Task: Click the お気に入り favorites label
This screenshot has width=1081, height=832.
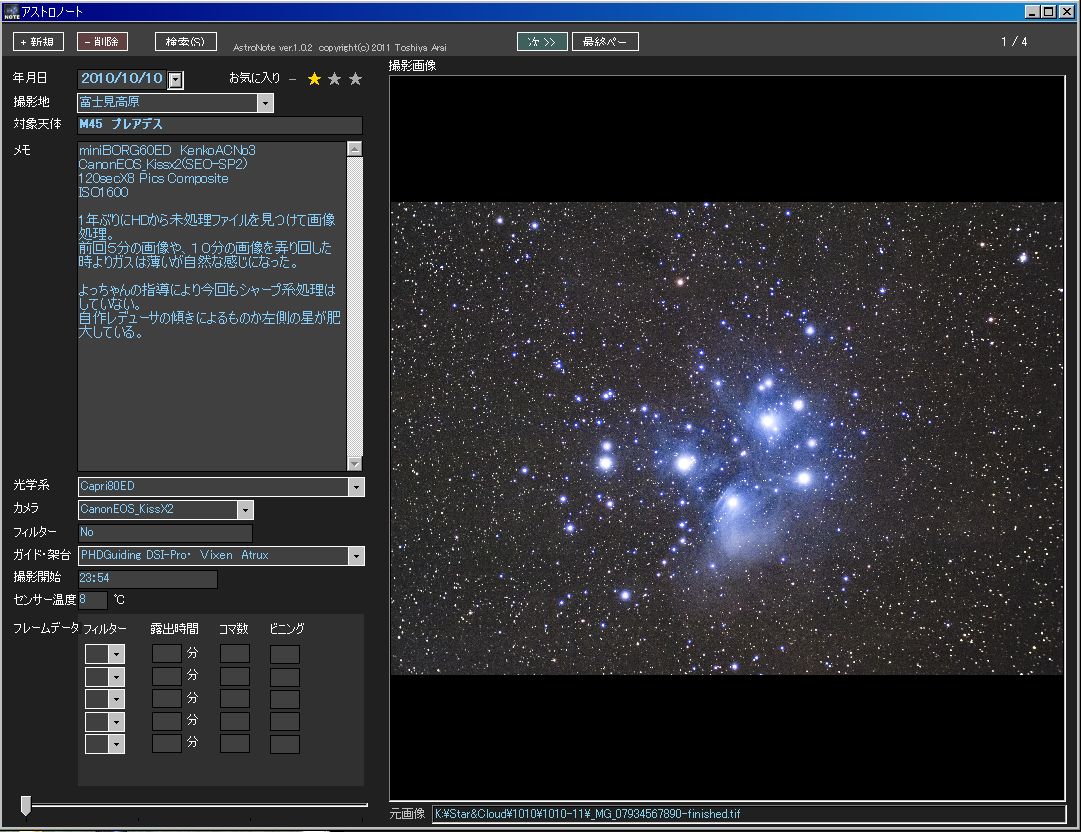Action: [x=254, y=78]
